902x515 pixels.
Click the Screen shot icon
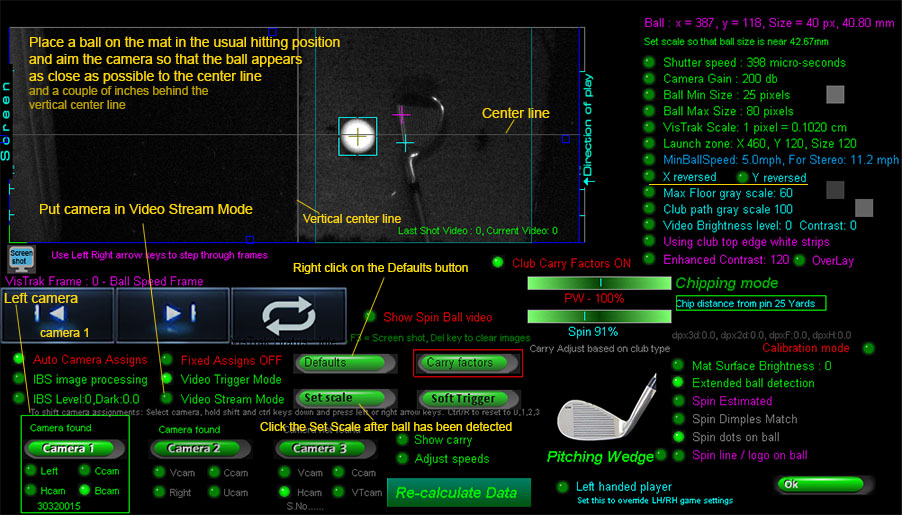(21, 258)
